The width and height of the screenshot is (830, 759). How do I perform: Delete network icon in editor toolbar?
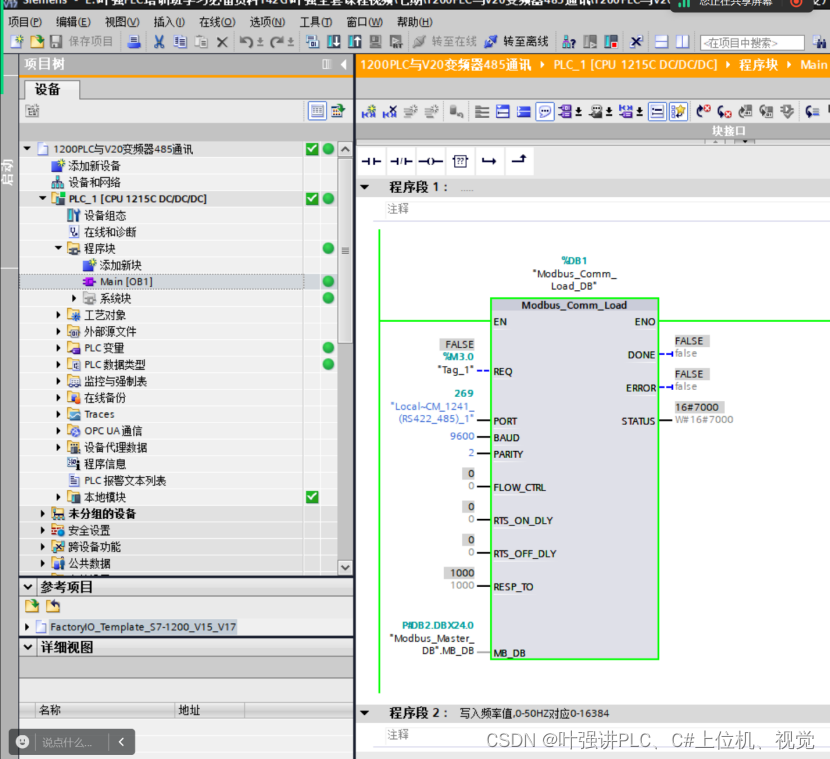[x=390, y=112]
